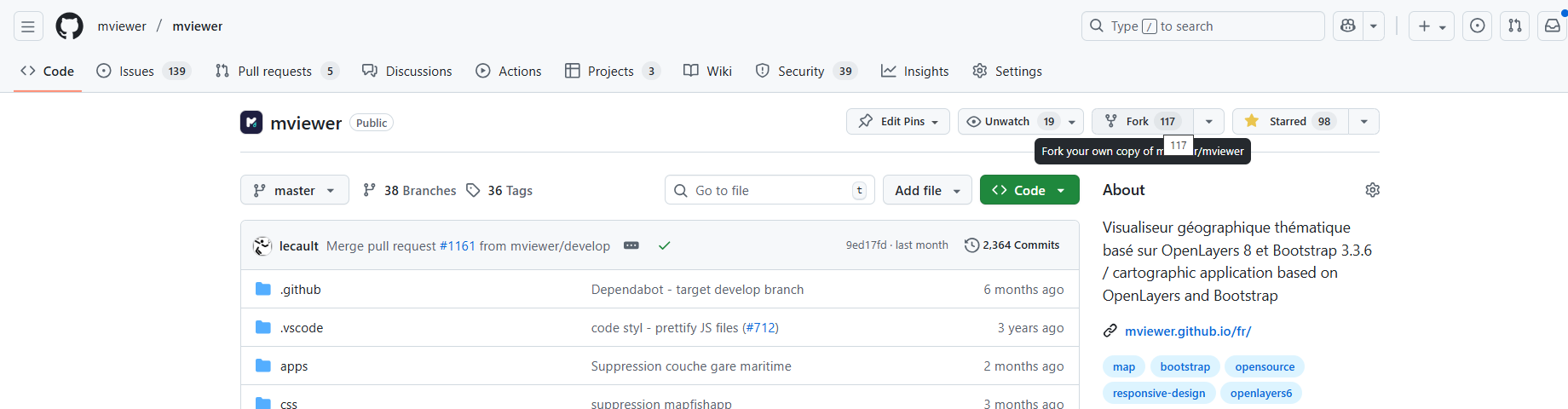This screenshot has height=409, width=1568.
Task: Expand commit message ellipsis button
Action: coord(631,245)
